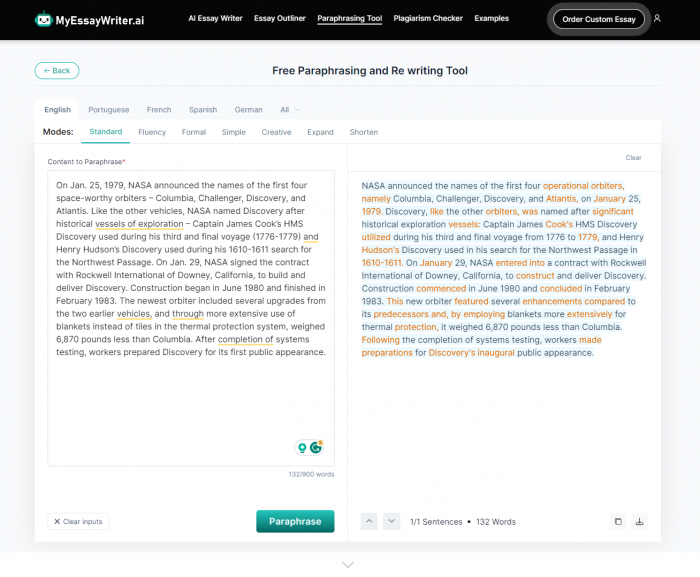The height and width of the screenshot is (577, 700).
Task: Download paraphrased output with download icon
Action: 639,521
